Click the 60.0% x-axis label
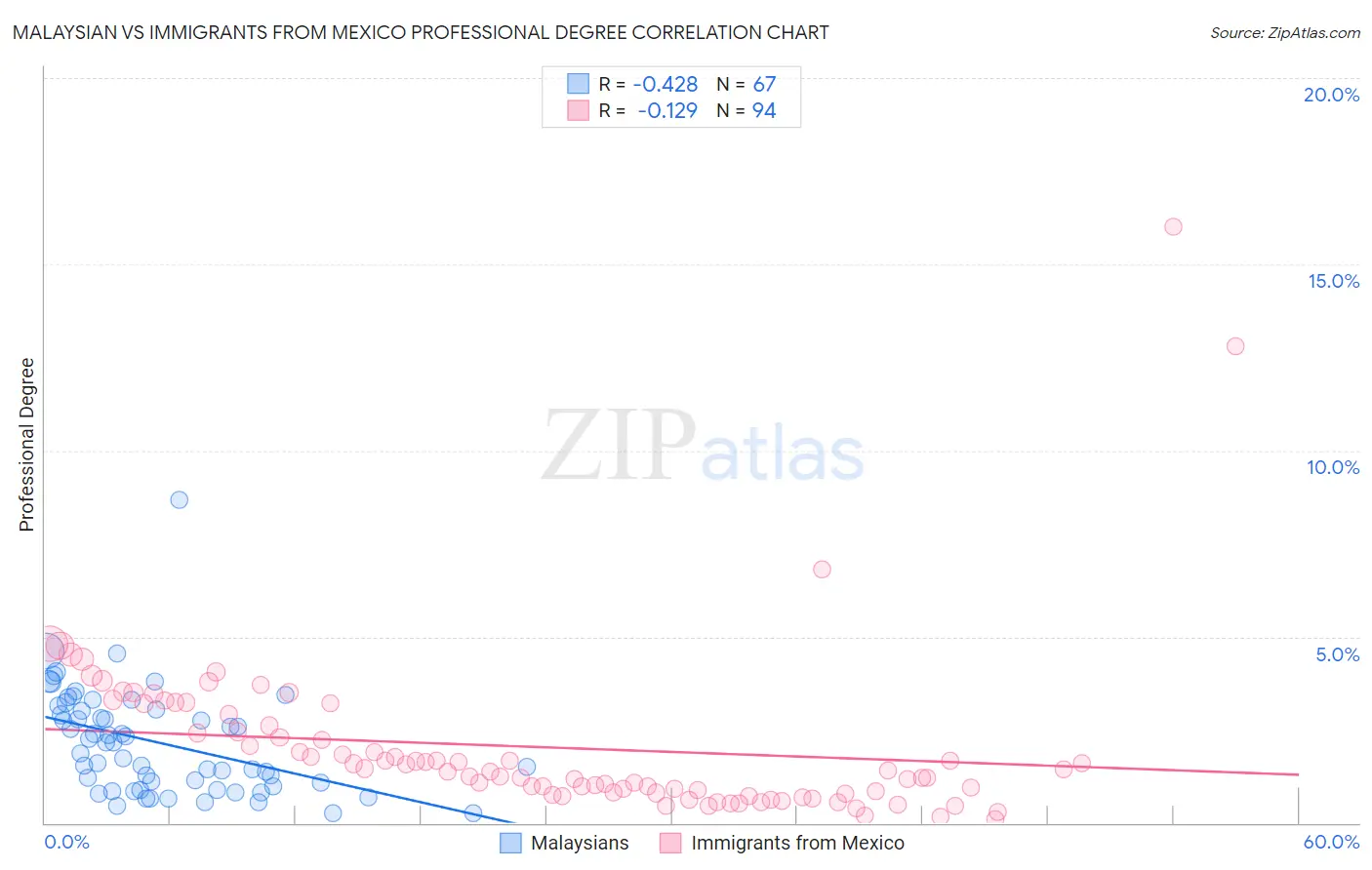 [1331, 842]
